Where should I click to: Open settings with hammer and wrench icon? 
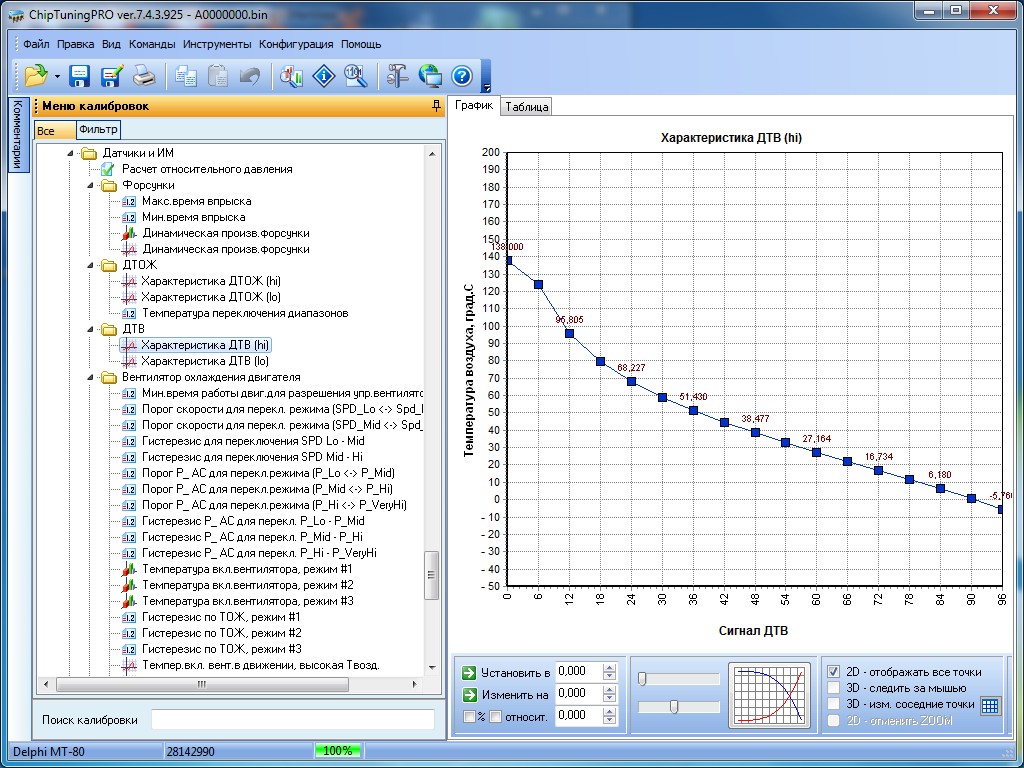point(398,76)
